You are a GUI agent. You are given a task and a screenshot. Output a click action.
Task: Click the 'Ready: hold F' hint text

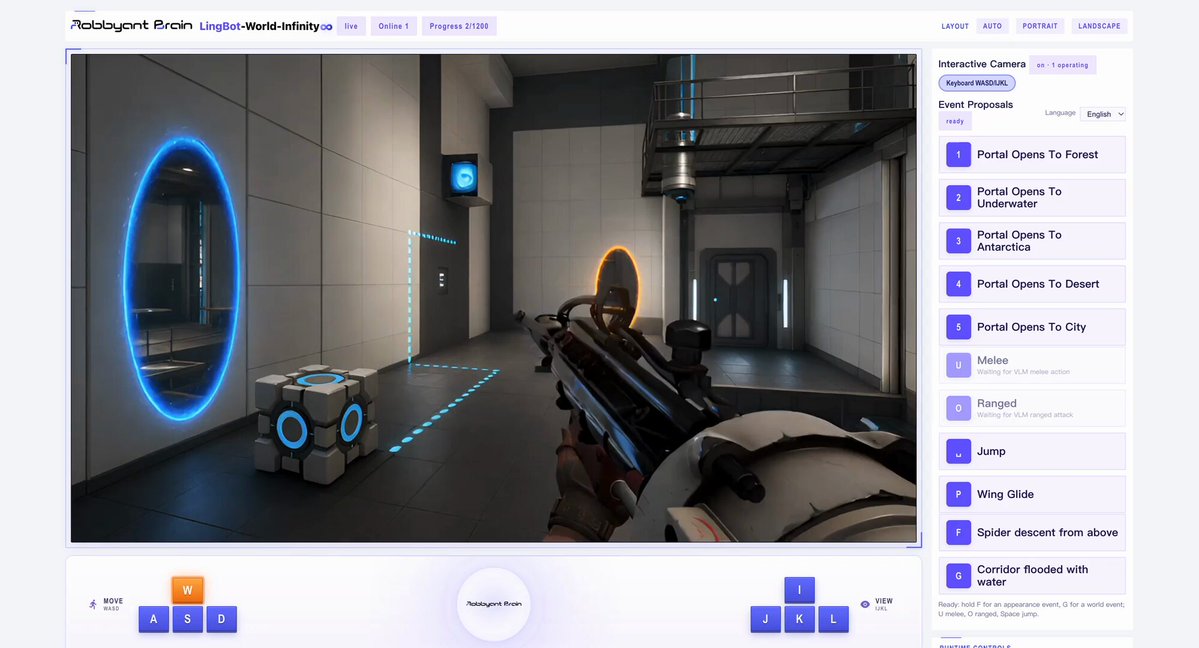(1032, 609)
